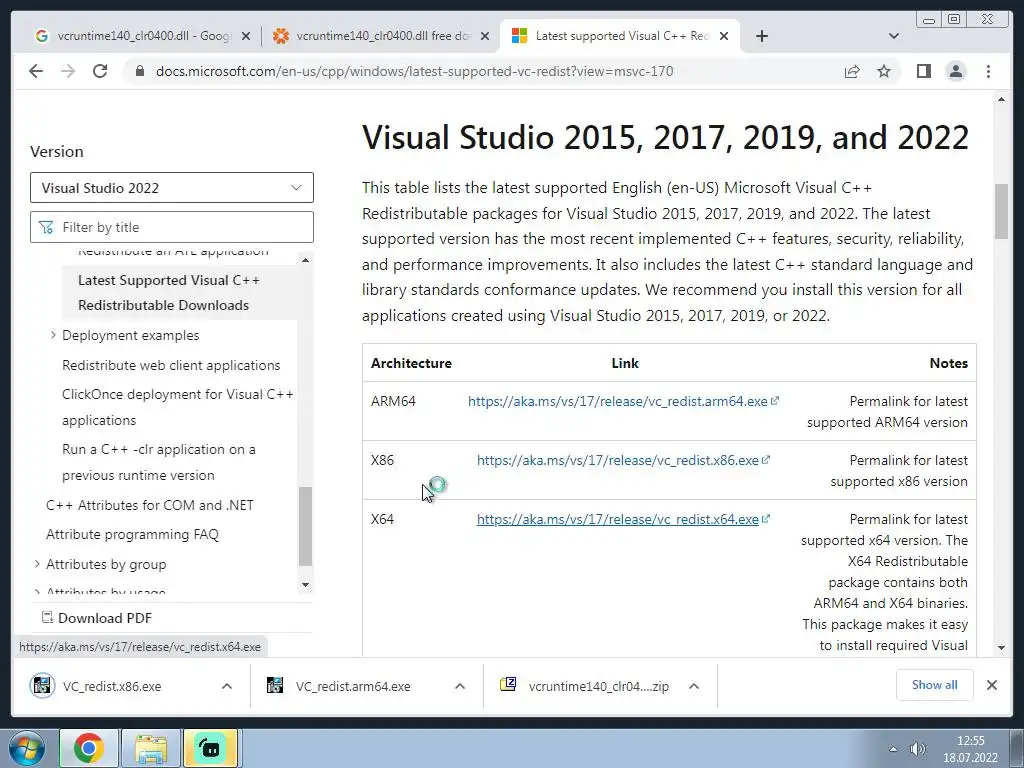The height and width of the screenshot is (768, 1024).
Task: Open the Visual Studio 2022 version dropdown
Action: (x=172, y=187)
